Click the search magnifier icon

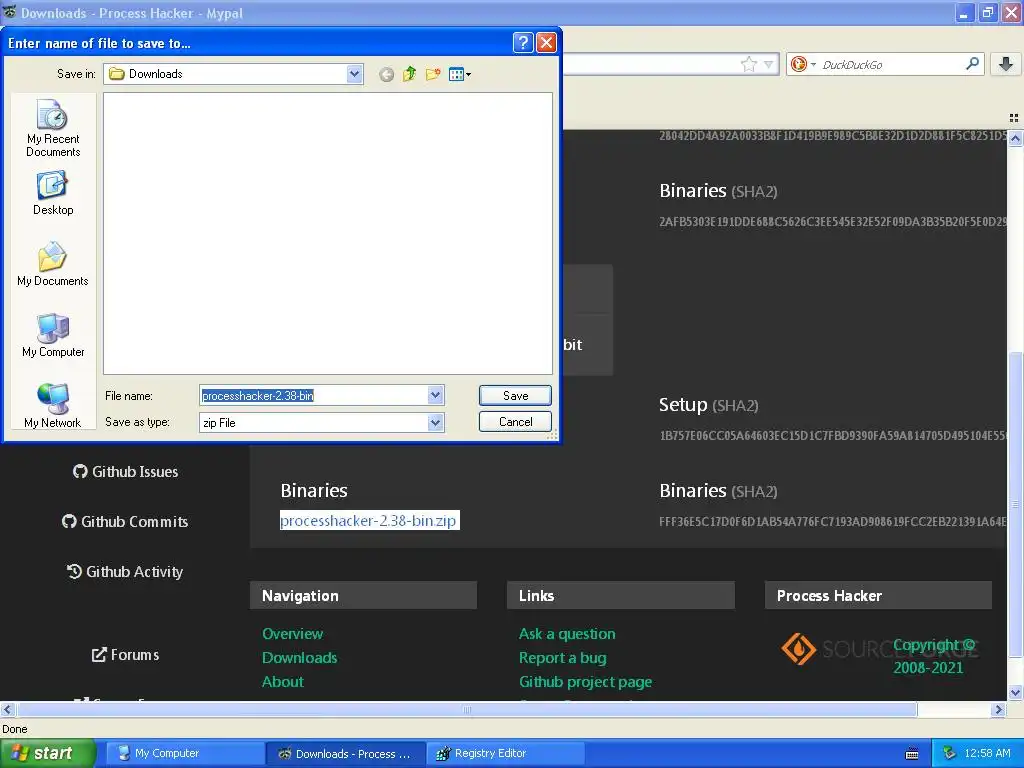(972, 63)
